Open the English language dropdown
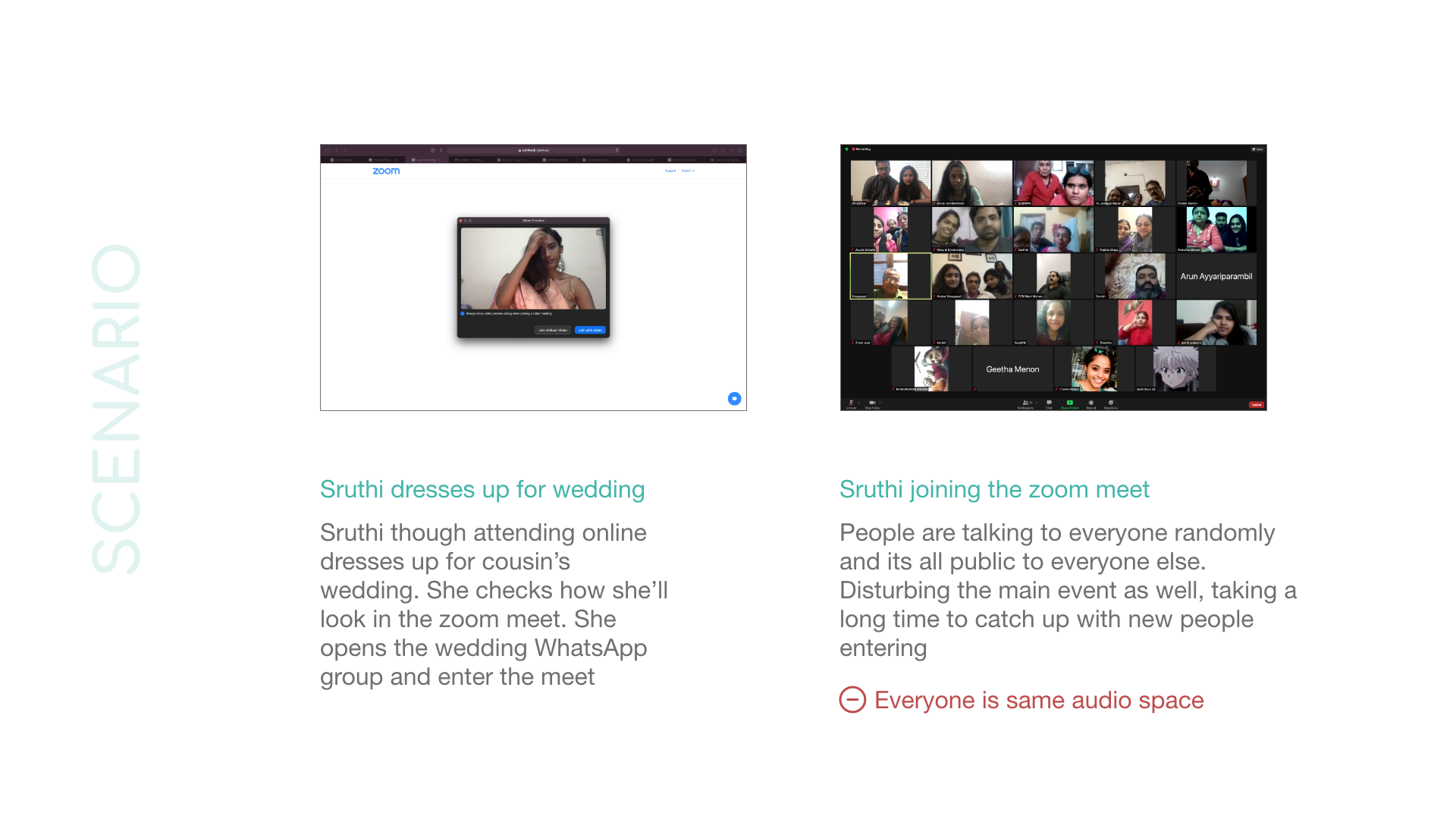 [x=688, y=171]
